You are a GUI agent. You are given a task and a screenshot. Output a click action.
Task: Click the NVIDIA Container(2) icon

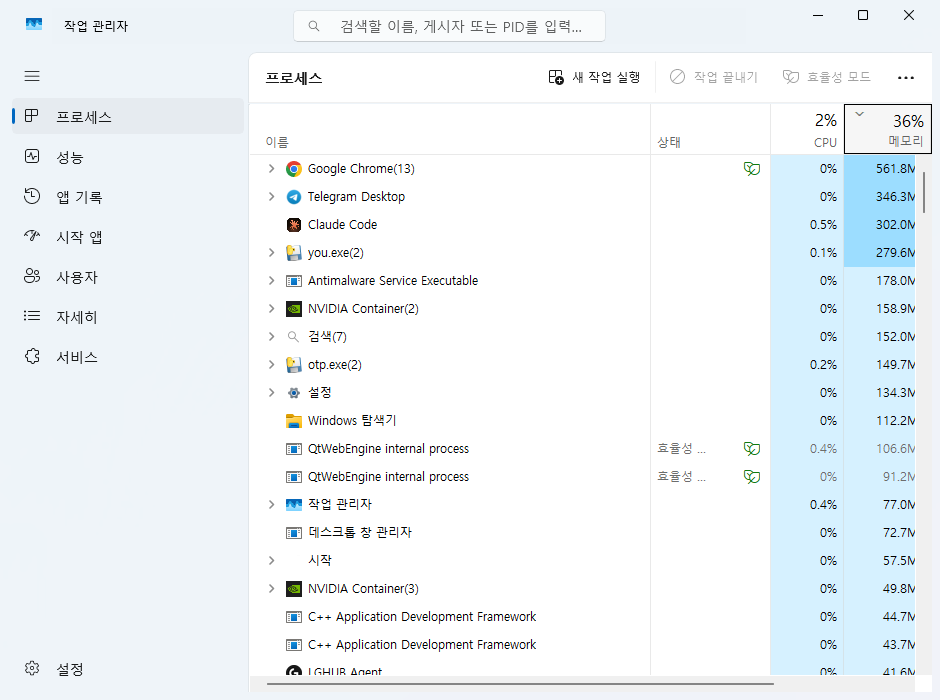(294, 309)
